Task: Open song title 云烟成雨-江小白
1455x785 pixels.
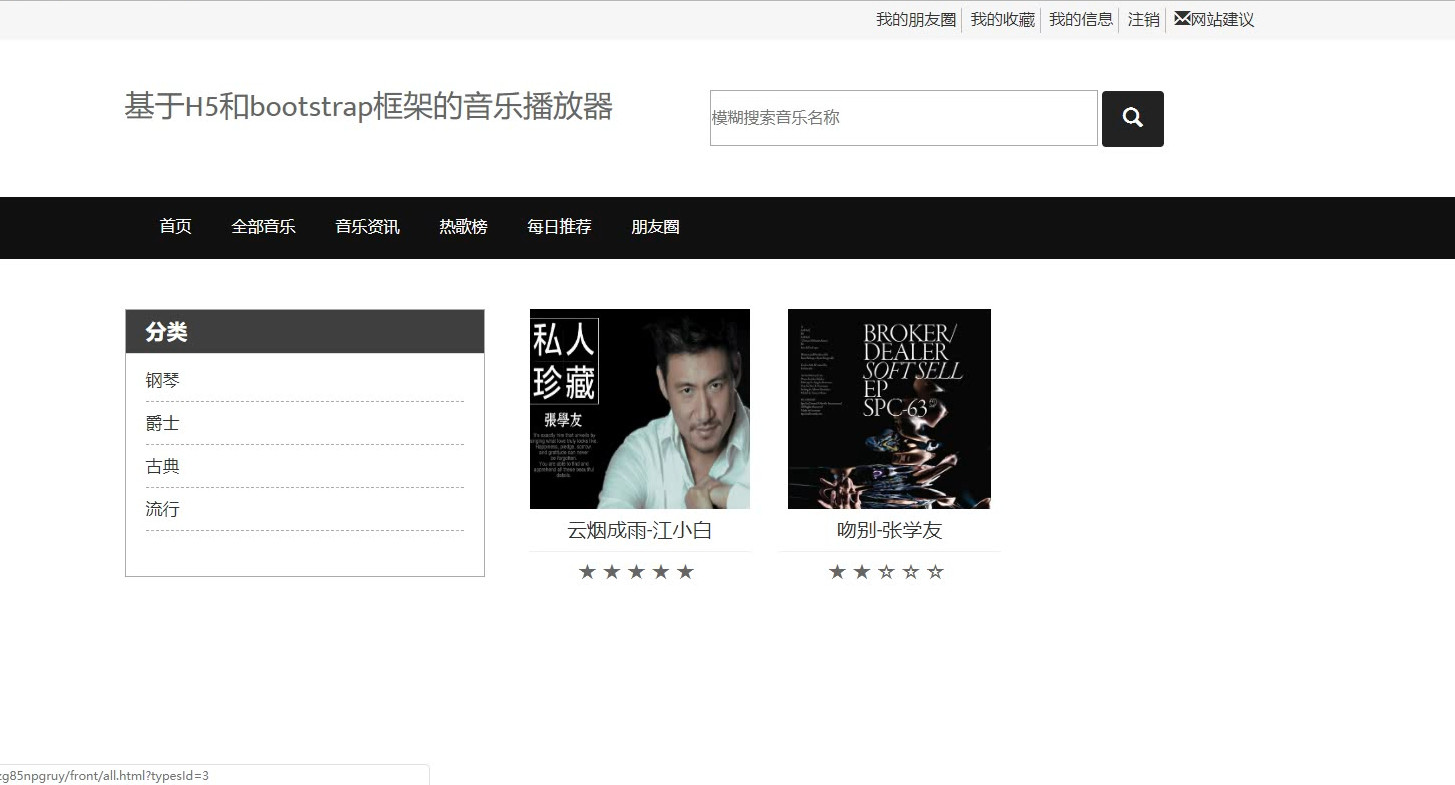Action: click(639, 531)
